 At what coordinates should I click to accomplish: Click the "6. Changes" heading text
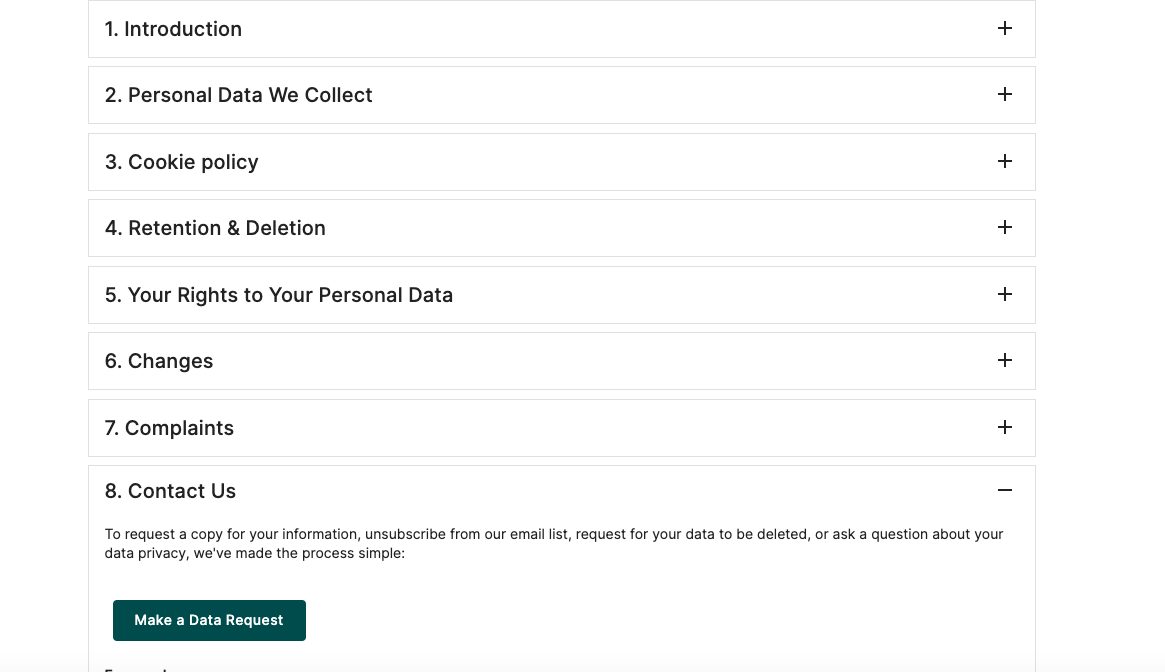pyautogui.click(x=158, y=361)
